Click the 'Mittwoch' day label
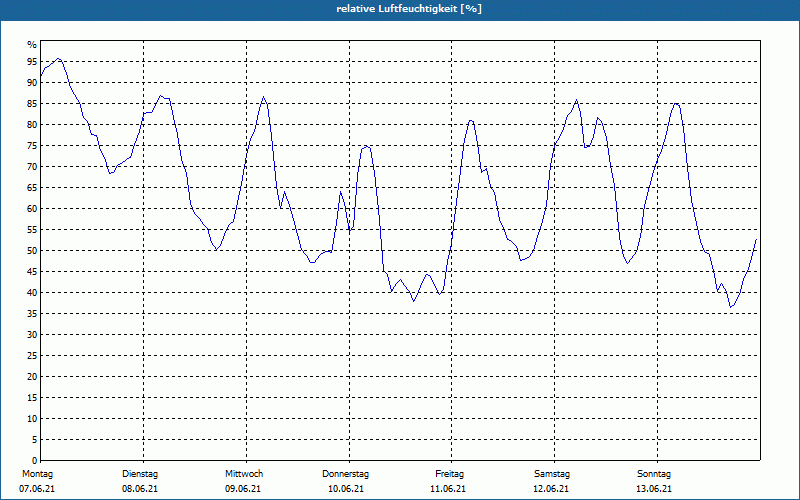 [x=244, y=474]
